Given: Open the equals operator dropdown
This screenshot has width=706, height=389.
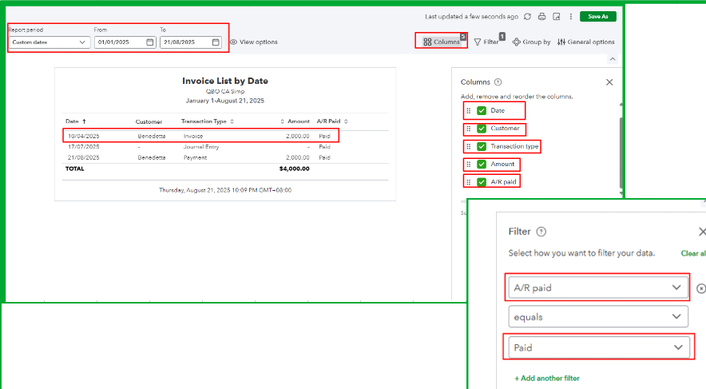Looking at the screenshot, I should coord(598,317).
